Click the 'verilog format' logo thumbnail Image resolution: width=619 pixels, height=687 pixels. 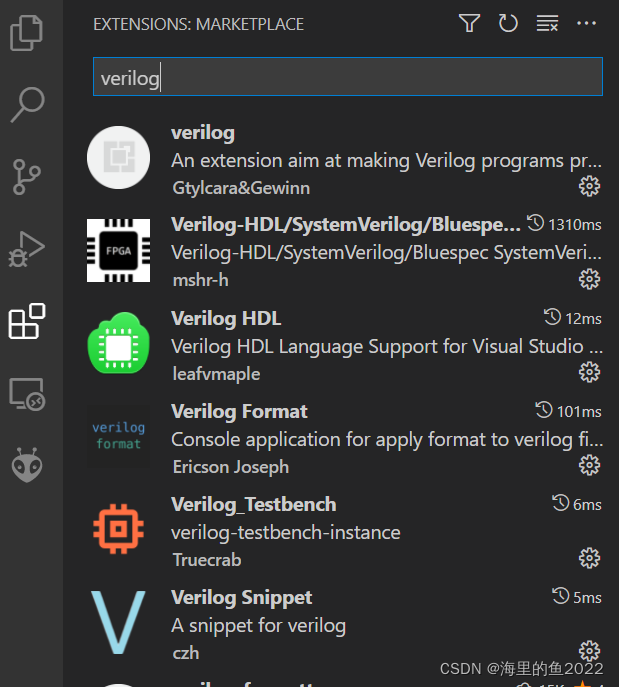(118, 436)
